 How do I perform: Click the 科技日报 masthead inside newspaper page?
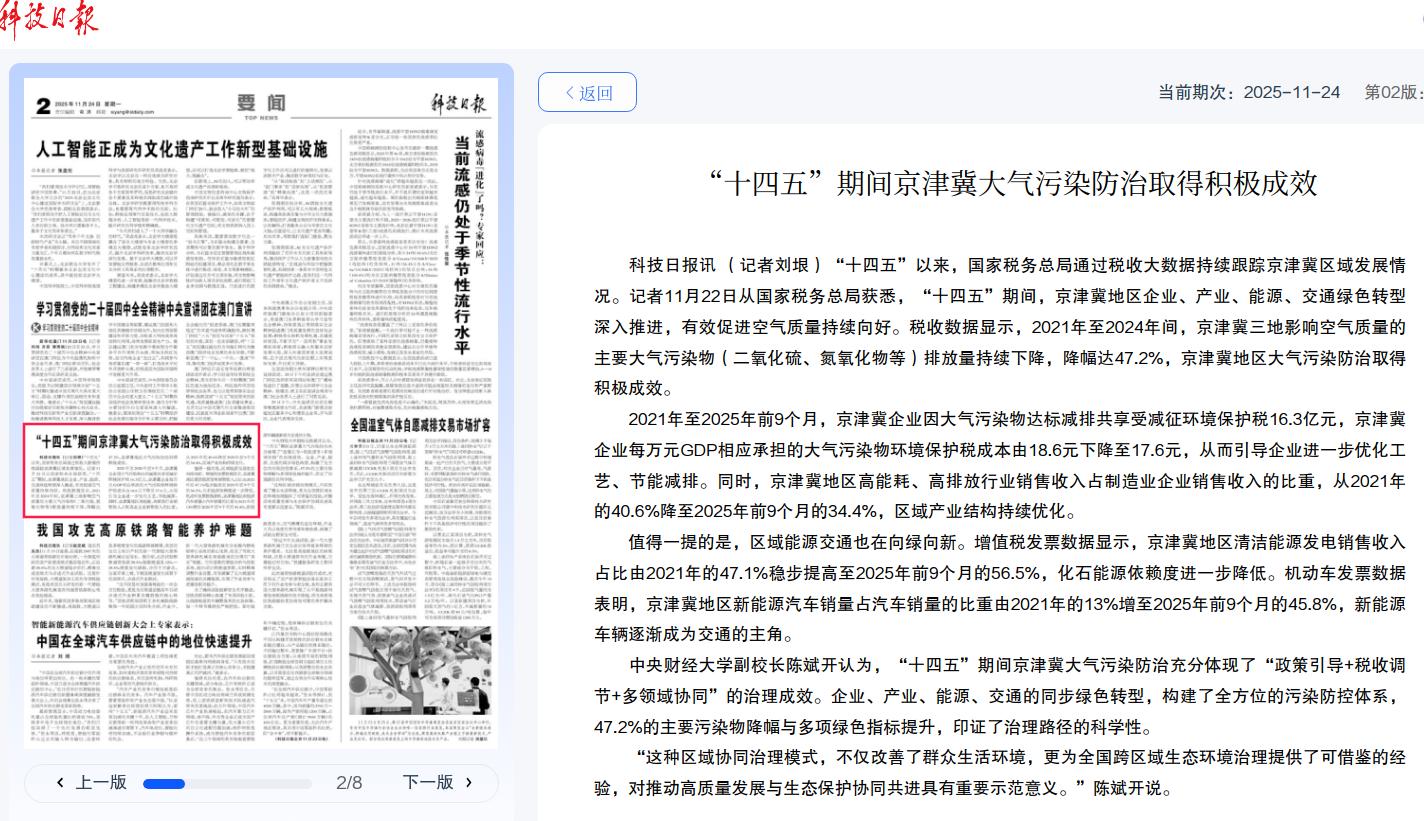[458, 104]
